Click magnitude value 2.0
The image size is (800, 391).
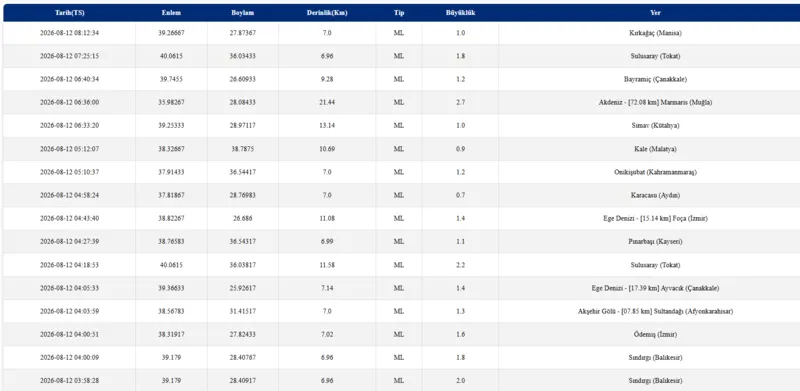click(x=460, y=381)
